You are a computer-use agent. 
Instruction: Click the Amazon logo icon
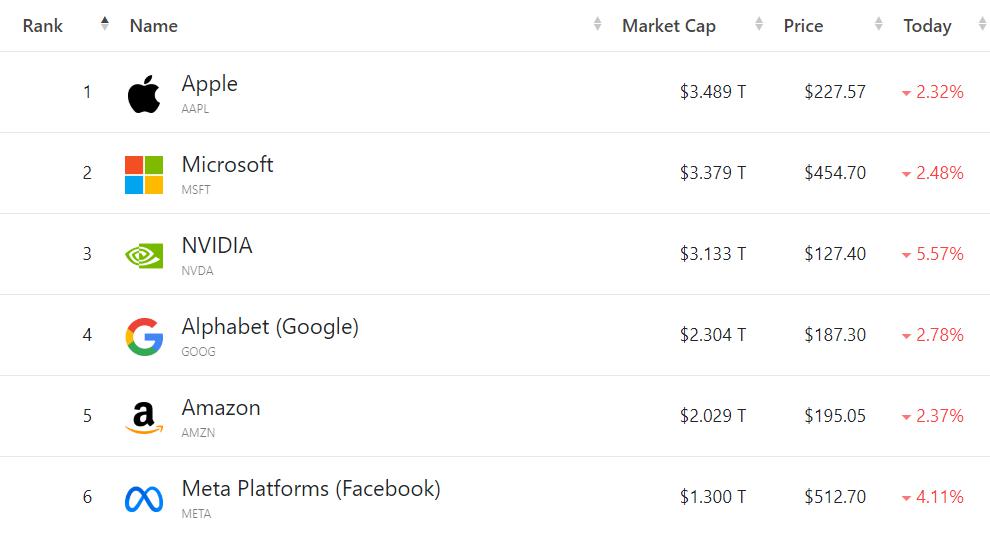(x=144, y=418)
